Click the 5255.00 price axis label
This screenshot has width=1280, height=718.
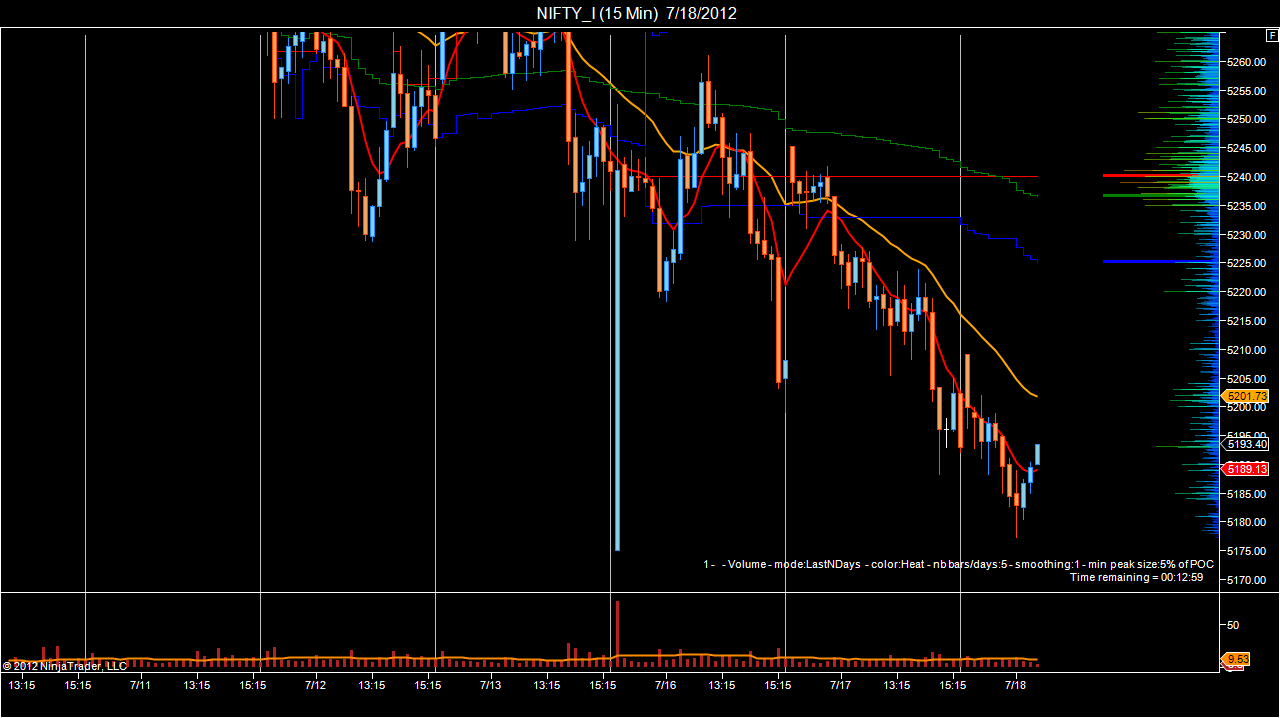click(x=1246, y=91)
